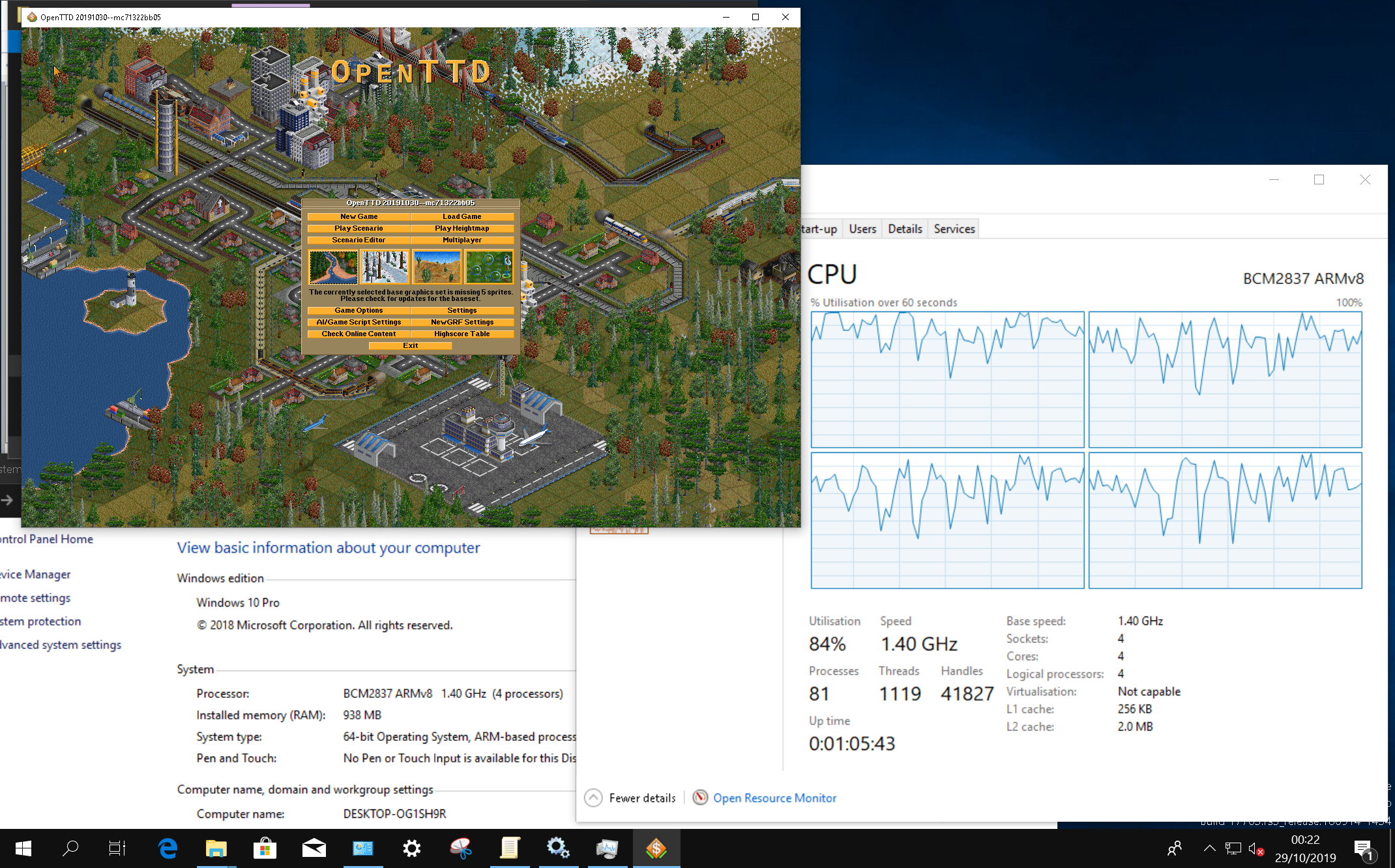Viewport: 1395px width, 868px height.
Task: Select the toyland landscape thumbnail
Action: tap(489, 267)
